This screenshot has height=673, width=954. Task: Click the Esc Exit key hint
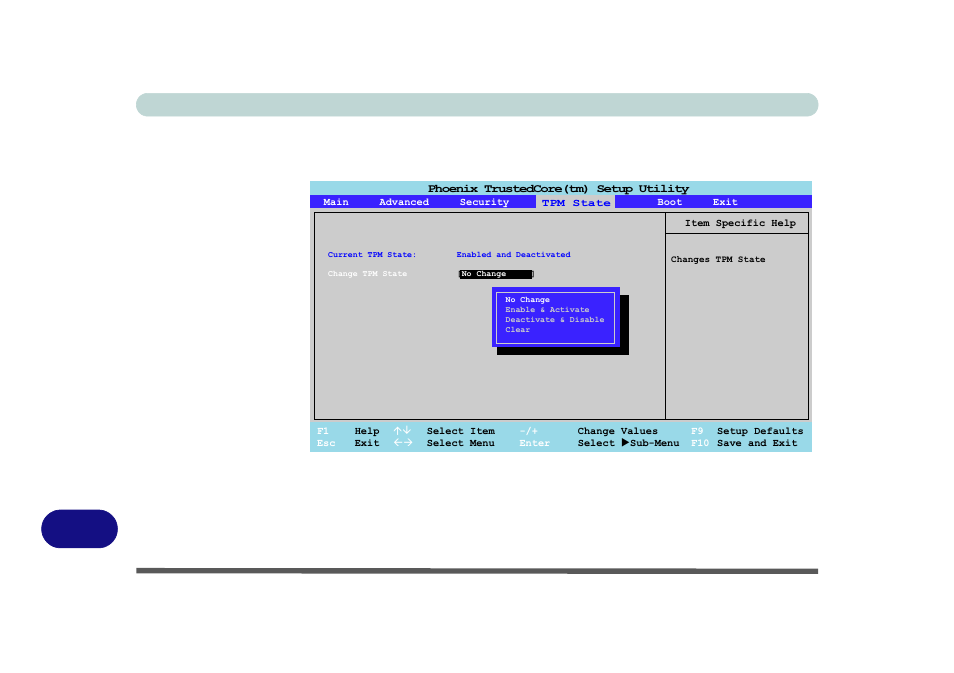click(326, 443)
